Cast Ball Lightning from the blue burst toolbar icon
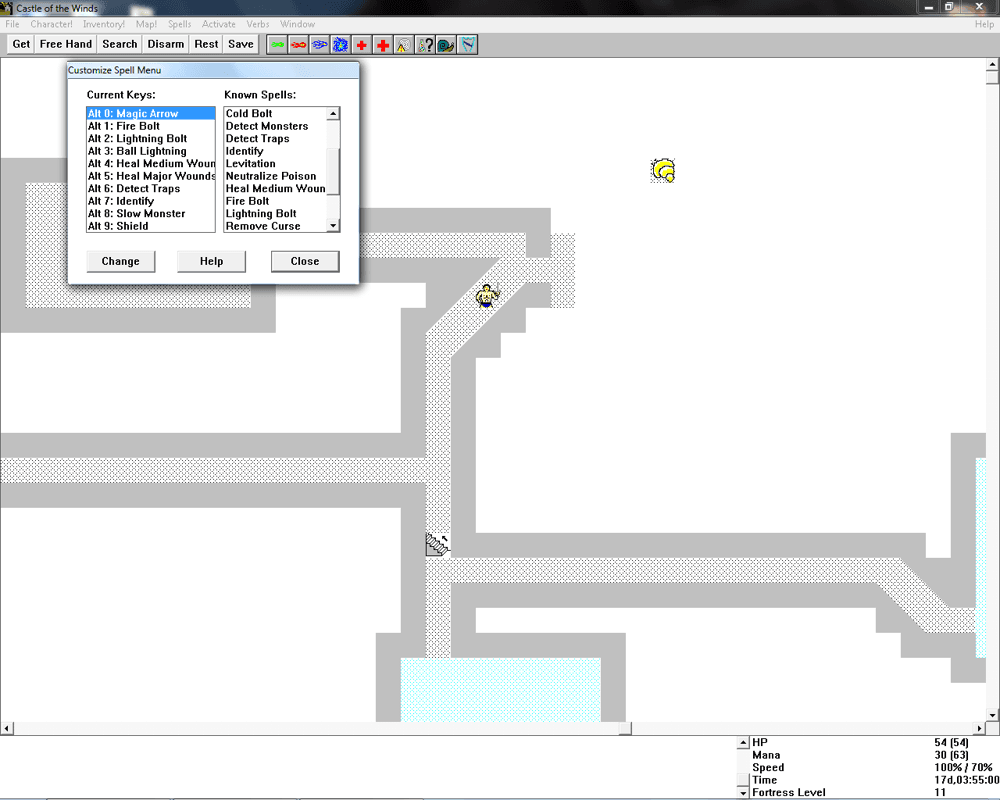The image size is (1000, 800). pos(341,45)
